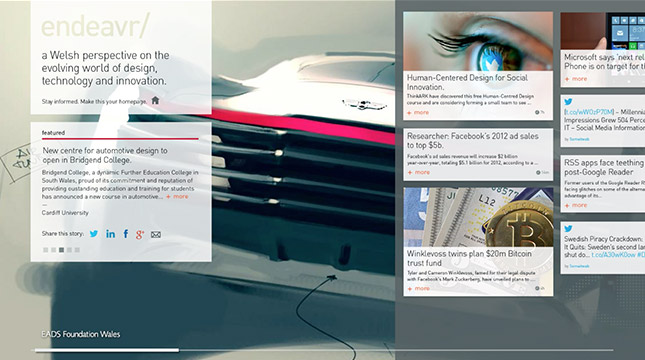
Task: Expand 'more' on the Bridgend College featured story
Action: pos(177,197)
